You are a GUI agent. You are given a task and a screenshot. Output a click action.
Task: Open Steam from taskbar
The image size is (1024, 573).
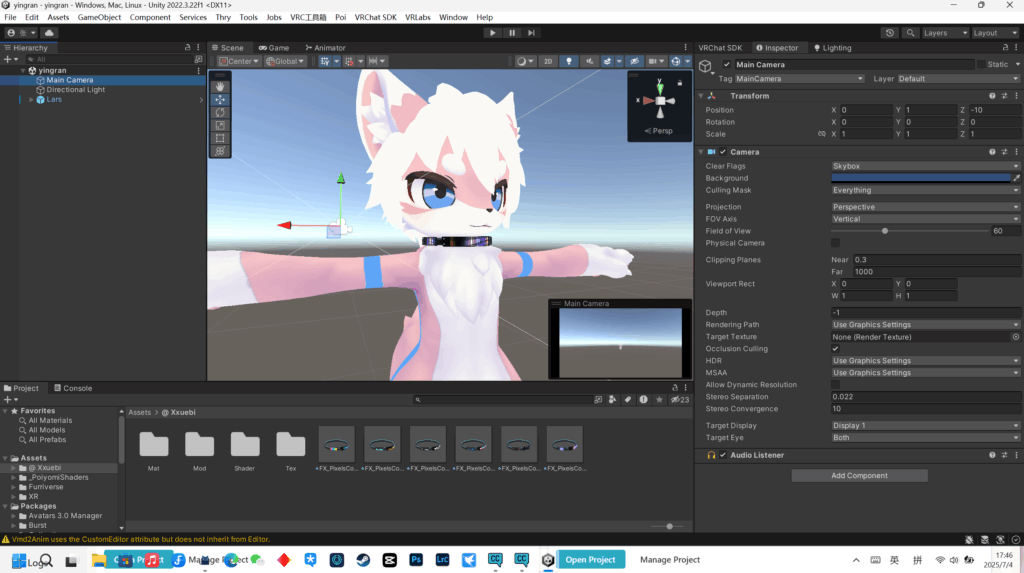[x=363, y=560]
